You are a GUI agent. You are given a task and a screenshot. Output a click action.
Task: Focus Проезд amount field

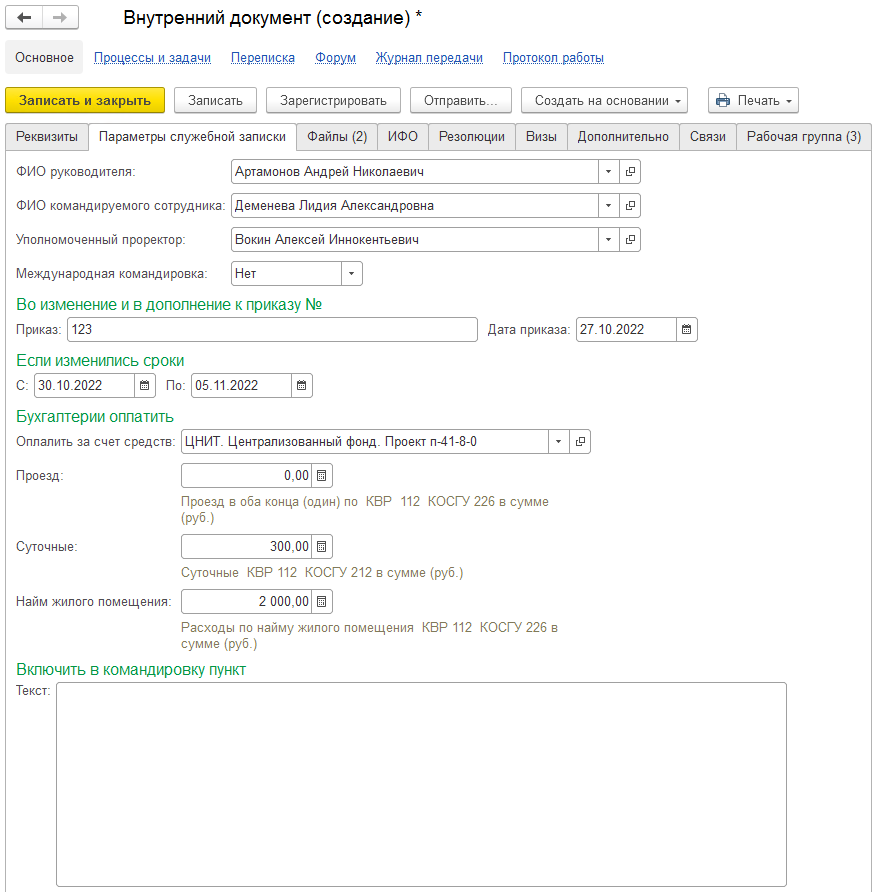coord(246,476)
